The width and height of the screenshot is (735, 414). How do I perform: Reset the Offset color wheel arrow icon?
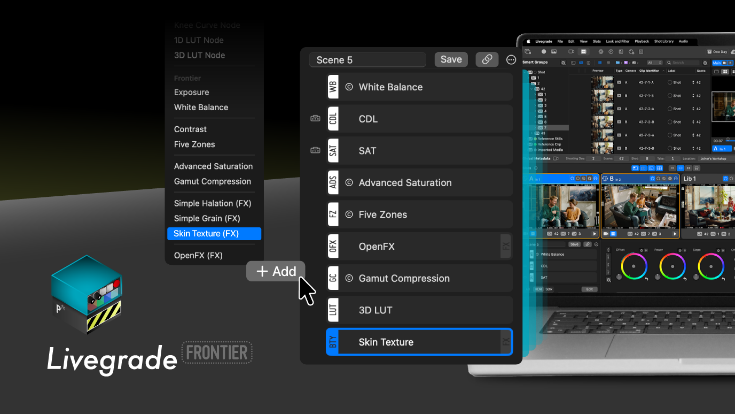coord(646,279)
